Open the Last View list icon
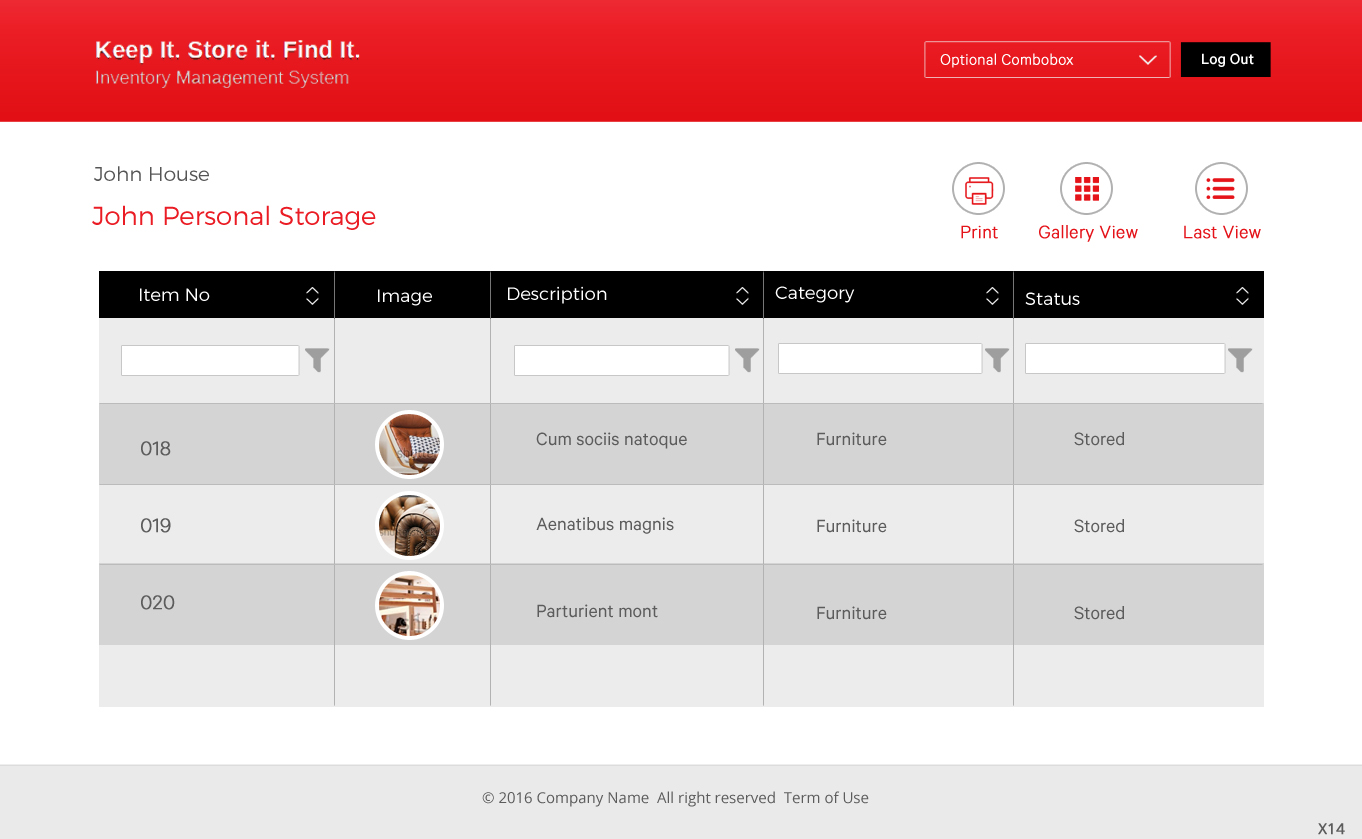Image resolution: width=1362 pixels, height=839 pixels. pos(1221,189)
